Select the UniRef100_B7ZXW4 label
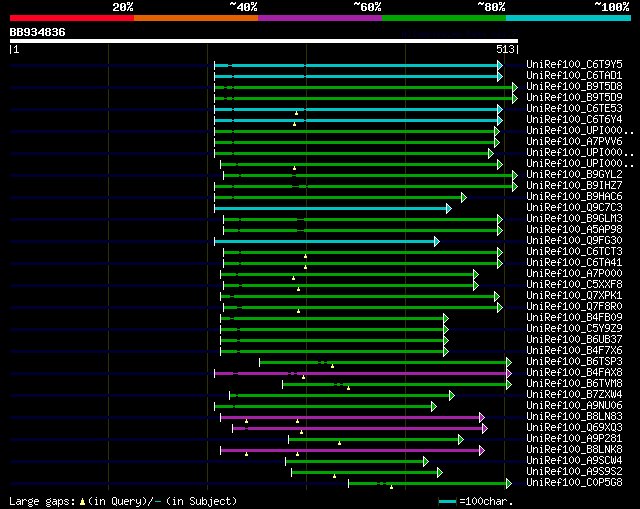Screen dimensions: 640x509 pyautogui.click(x=574, y=395)
